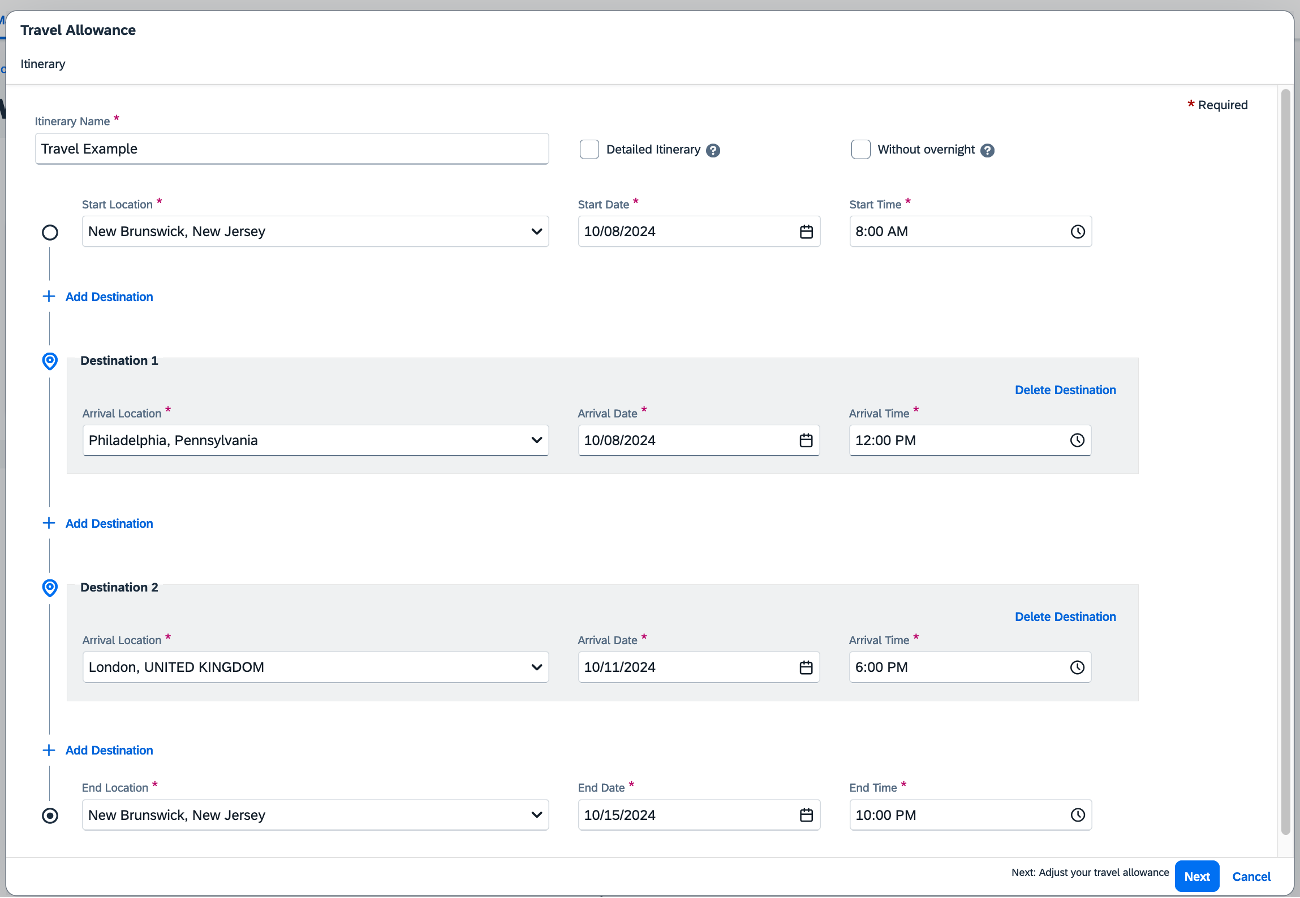Screen dimensions: 1300x898
Task: Open the Start Time clock picker icon
Action: [x=1077, y=231]
